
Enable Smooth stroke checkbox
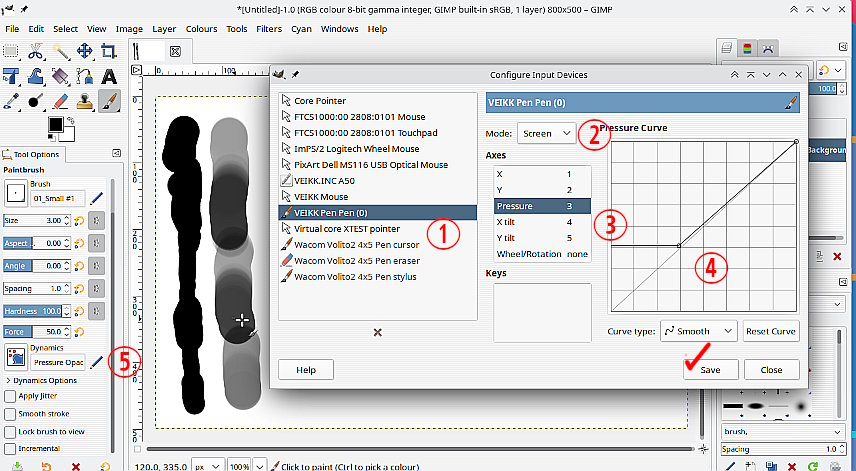10,414
